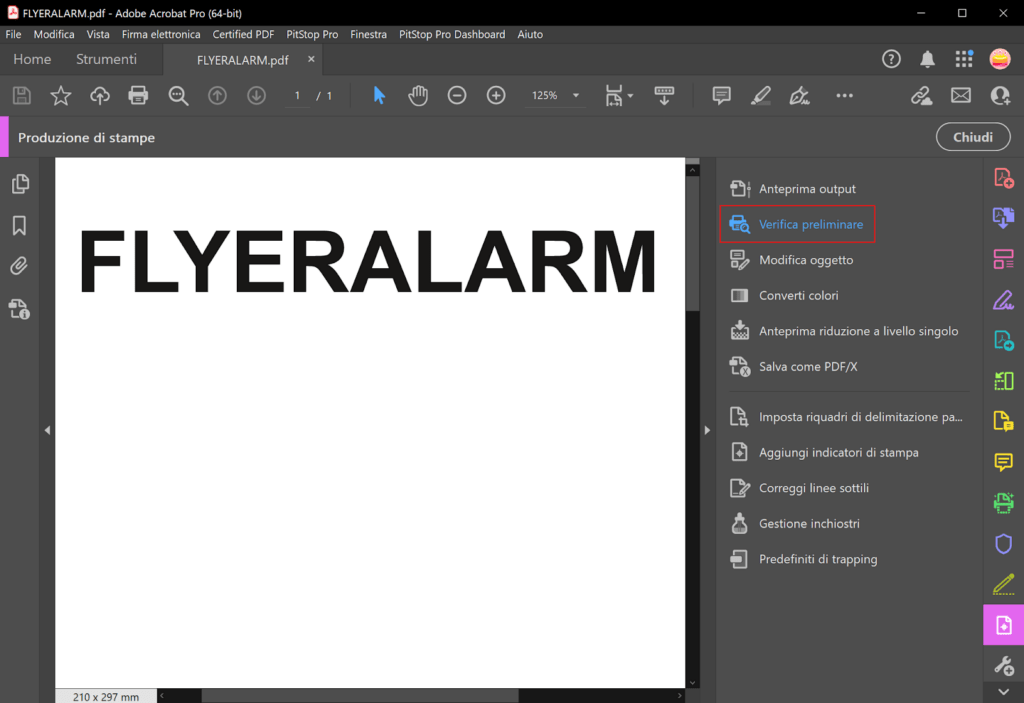Click the Anteprima output icon

(740, 189)
